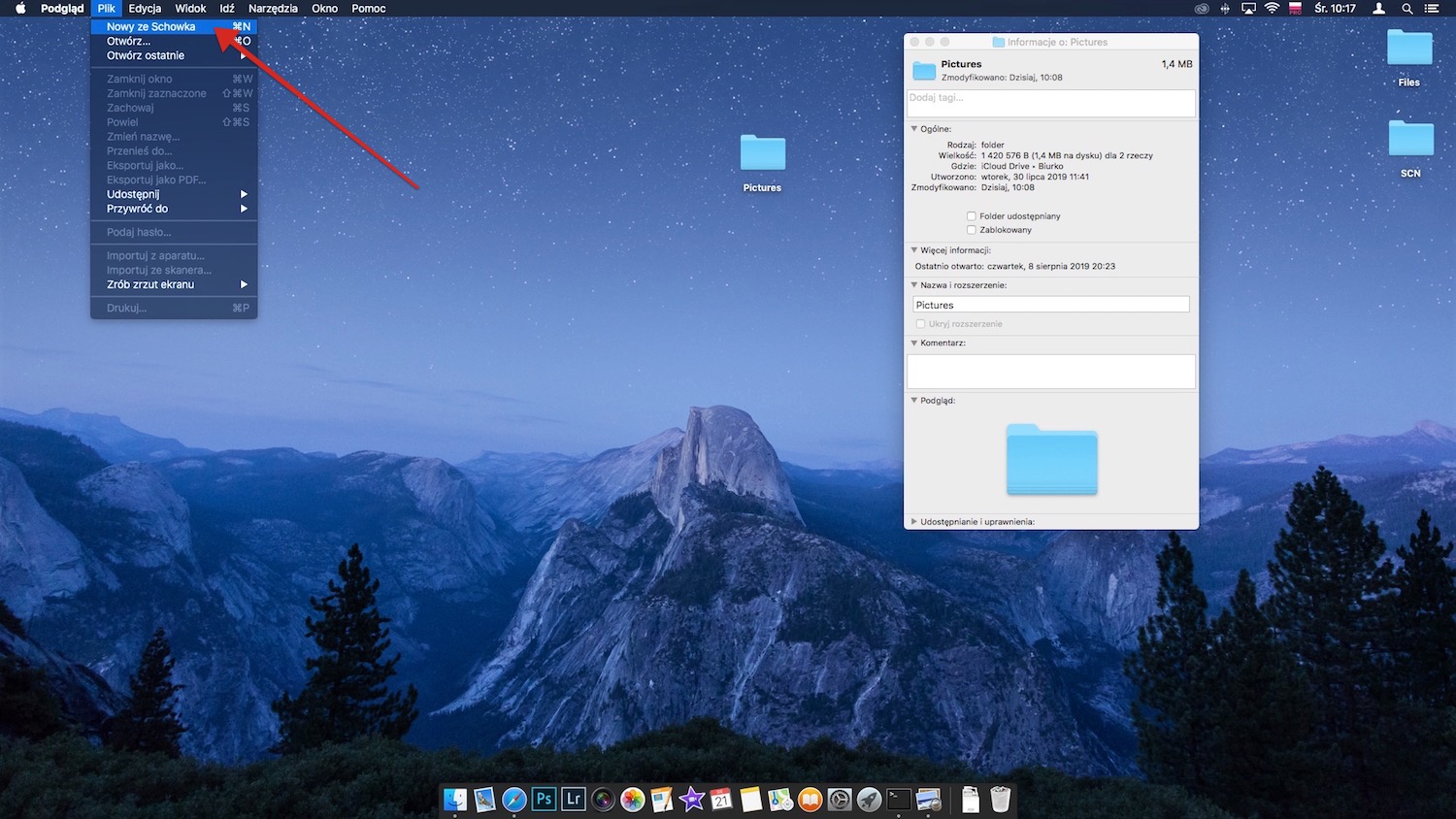Launch Adobe Lightroom from the Dock
The width and height of the screenshot is (1456, 819).
[x=573, y=799]
